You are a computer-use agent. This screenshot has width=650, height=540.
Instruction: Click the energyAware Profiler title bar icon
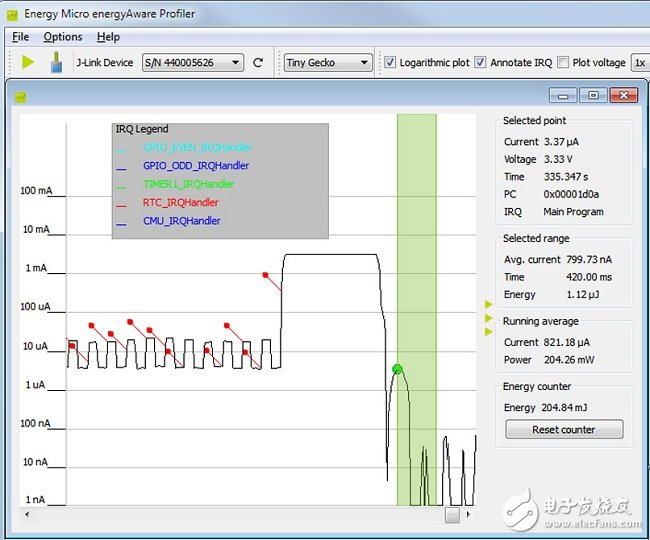(13, 13)
